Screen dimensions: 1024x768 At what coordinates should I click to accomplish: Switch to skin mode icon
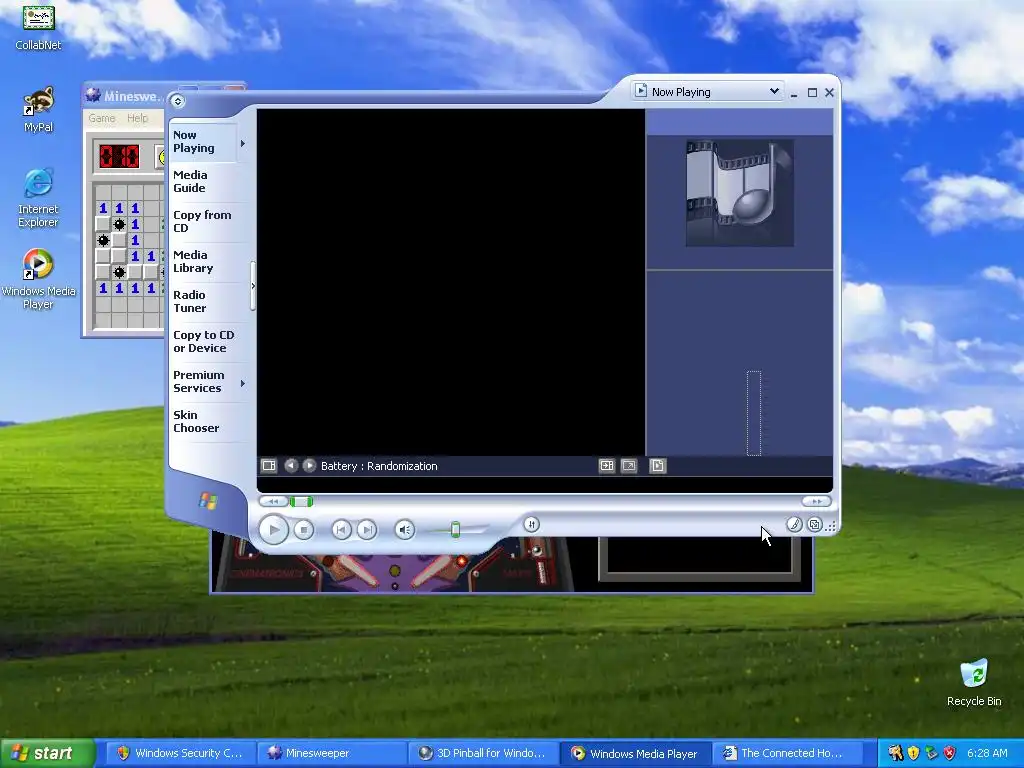815,524
